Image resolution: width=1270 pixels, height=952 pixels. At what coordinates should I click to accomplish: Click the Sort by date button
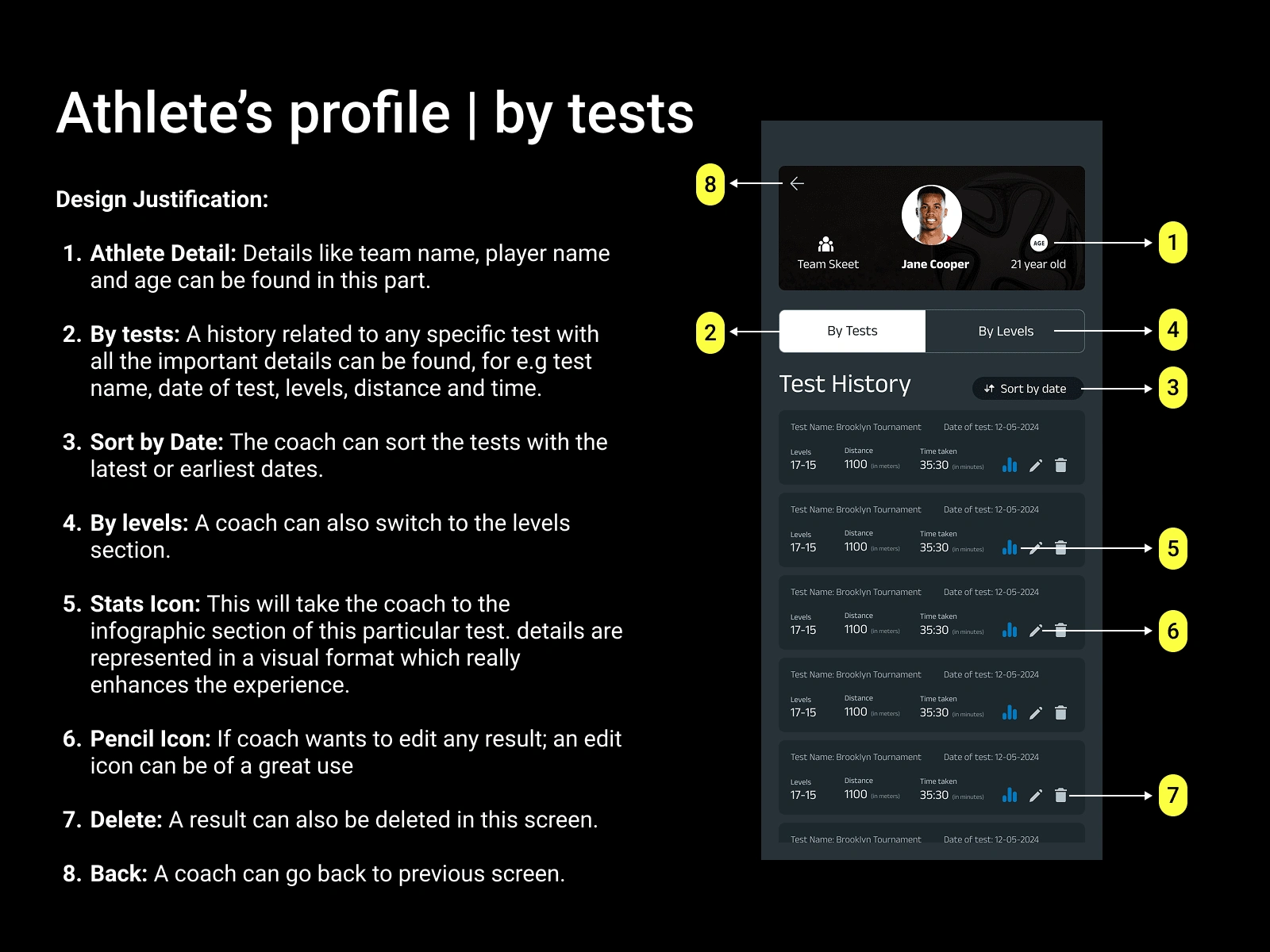(x=1027, y=389)
